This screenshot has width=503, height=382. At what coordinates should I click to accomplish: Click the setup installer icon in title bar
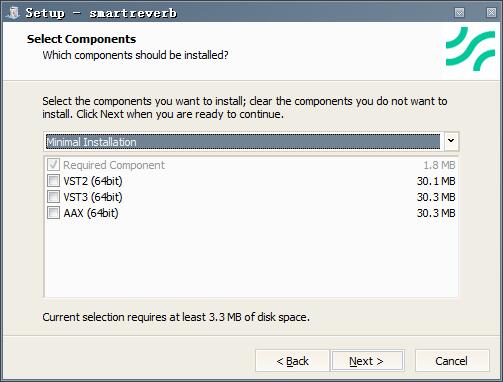click(x=14, y=12)
